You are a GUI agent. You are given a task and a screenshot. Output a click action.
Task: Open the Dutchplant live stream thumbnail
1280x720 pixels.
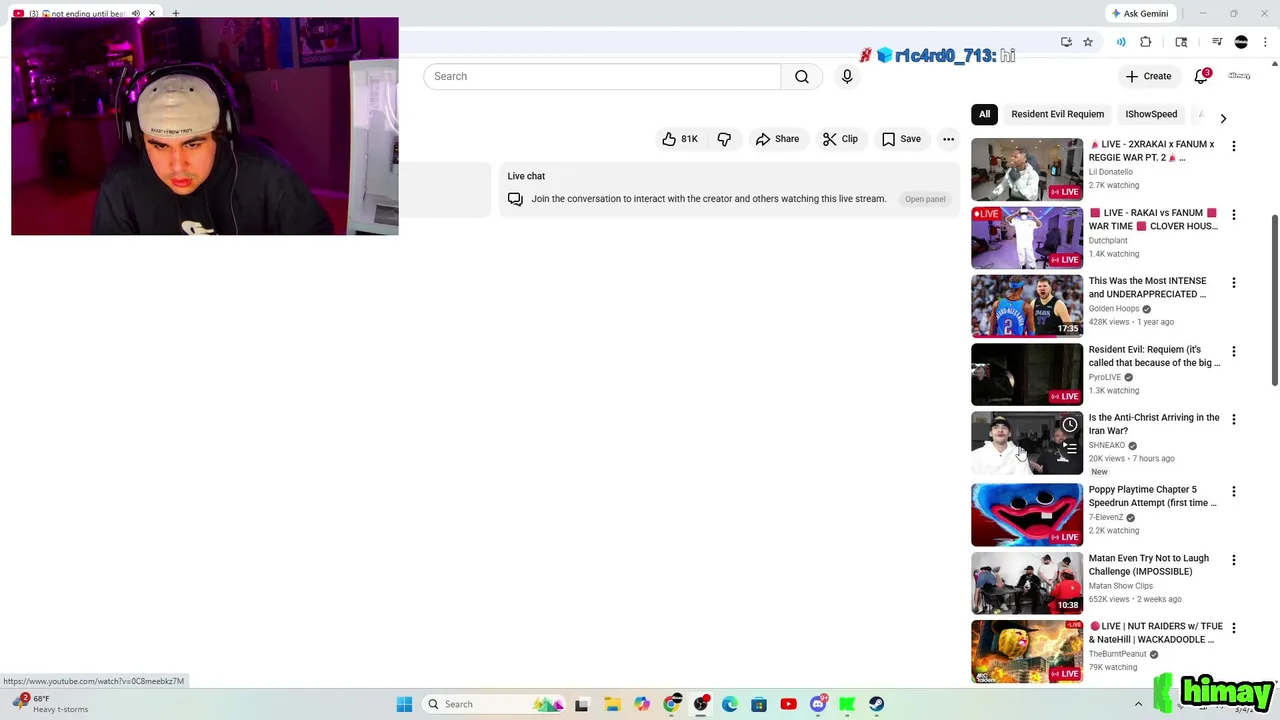pos(1027,237)
